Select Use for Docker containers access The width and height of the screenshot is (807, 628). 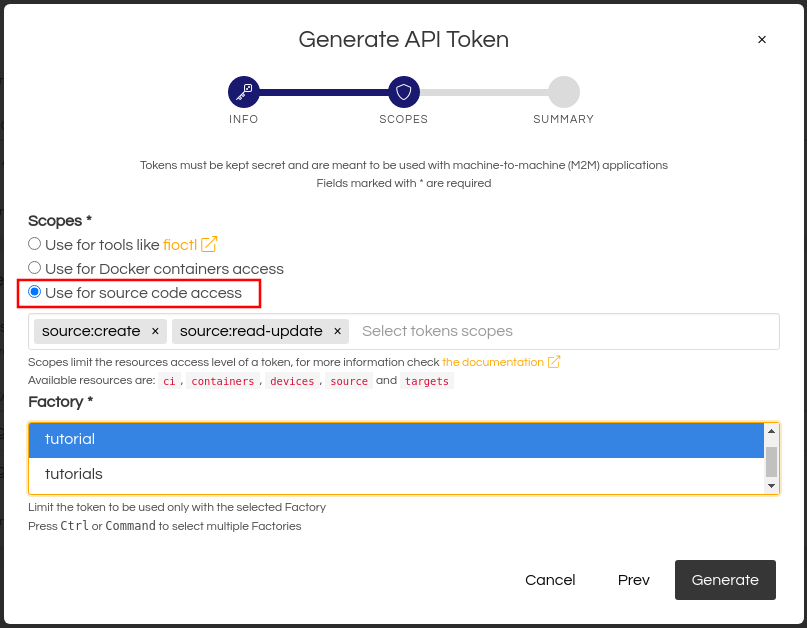[35, 268]
